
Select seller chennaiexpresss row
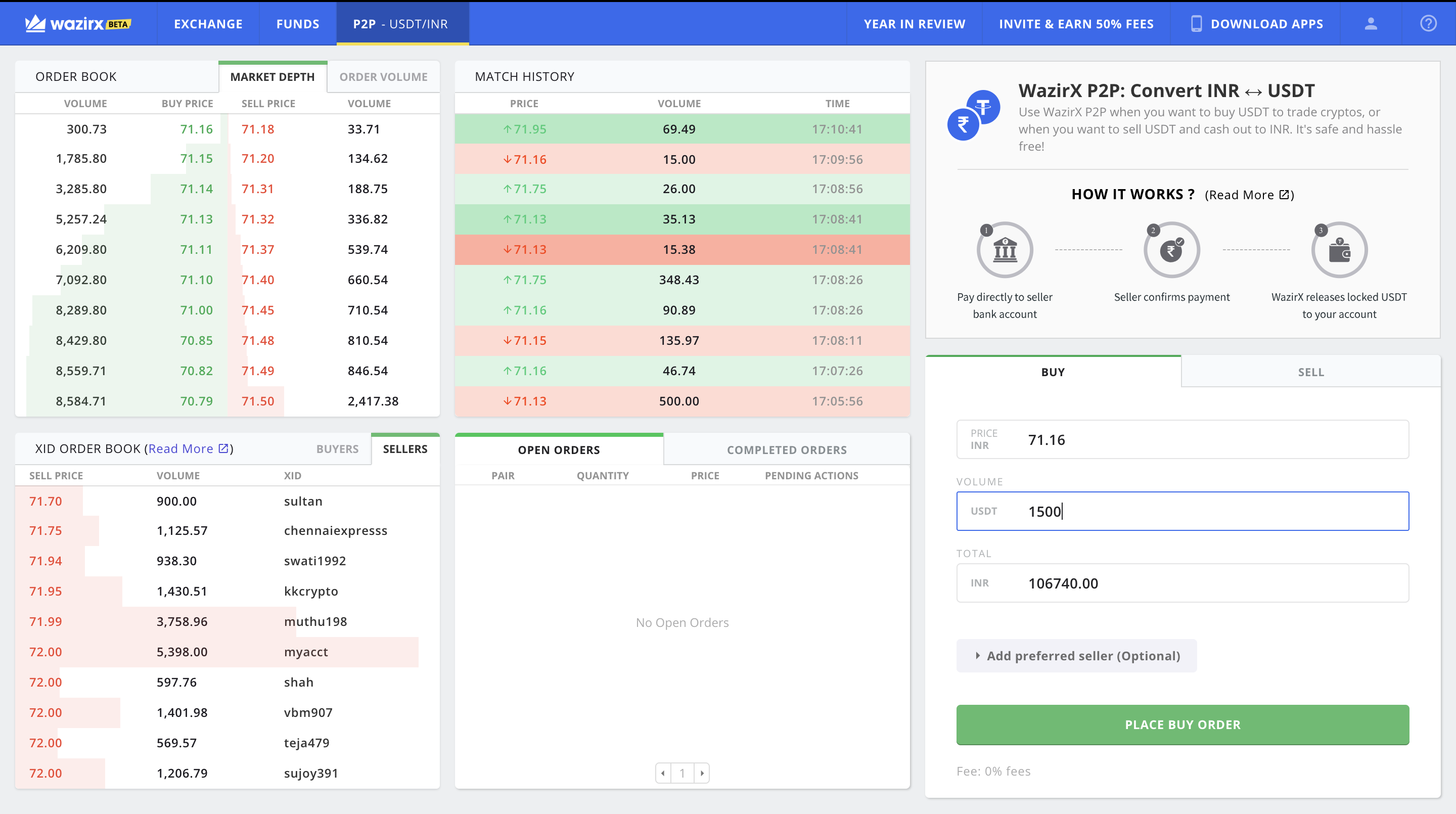(227, 530)
